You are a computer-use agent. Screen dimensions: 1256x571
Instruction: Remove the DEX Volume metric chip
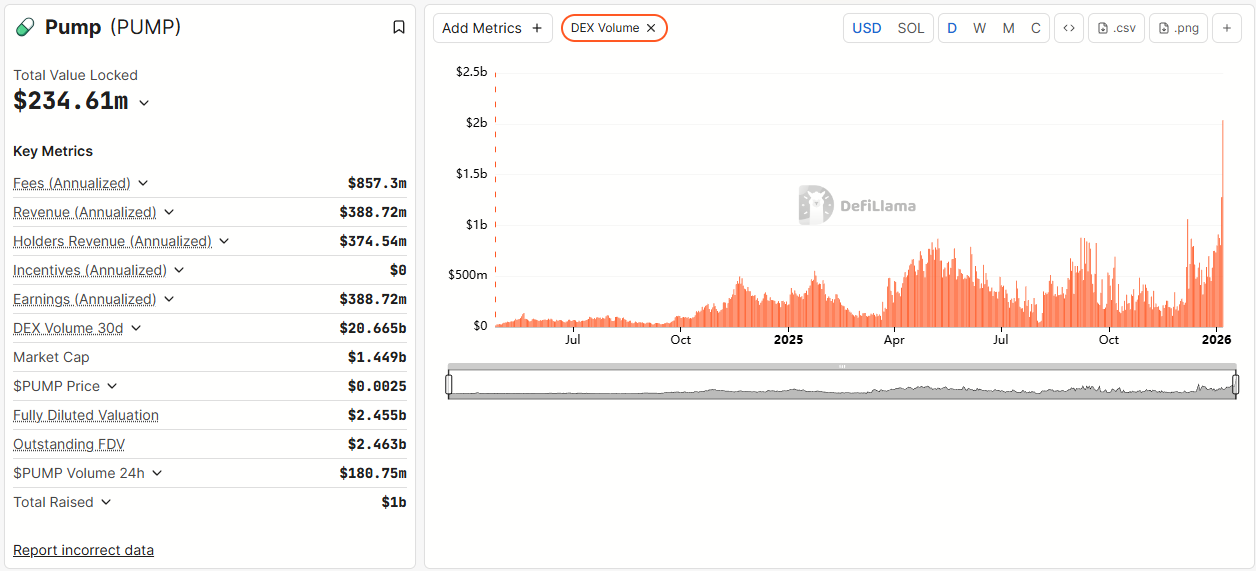click(x=651, y=28)
